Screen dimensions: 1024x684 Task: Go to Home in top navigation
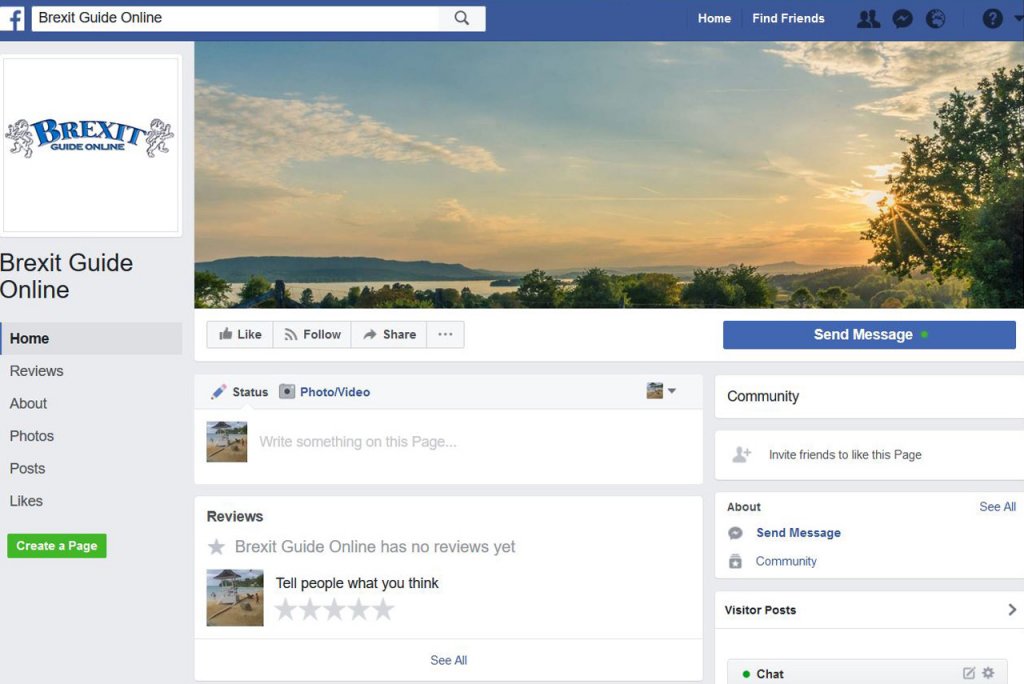click(x=714, y=18)
